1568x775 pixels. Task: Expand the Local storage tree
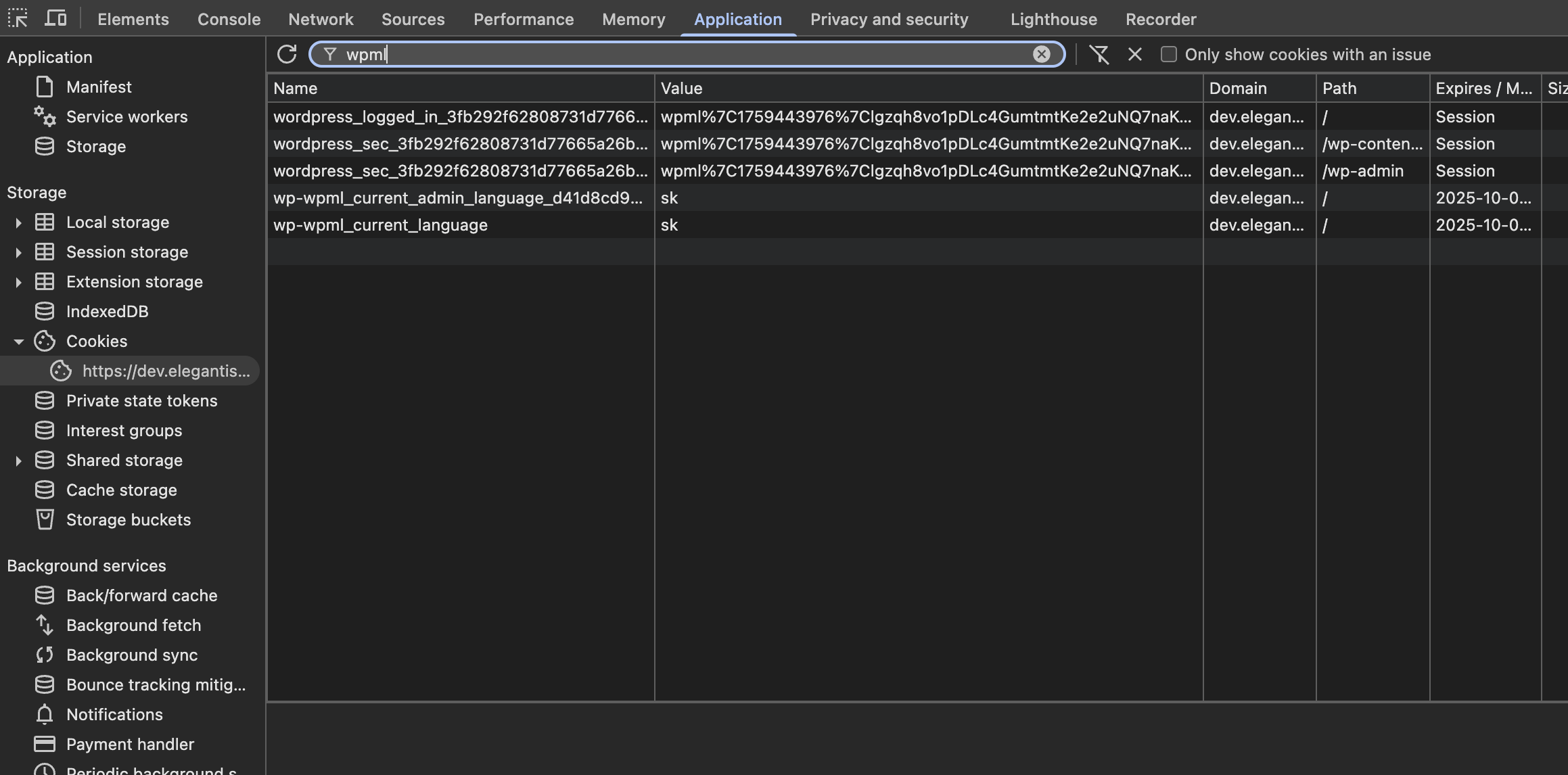click(x=18, y=222)
